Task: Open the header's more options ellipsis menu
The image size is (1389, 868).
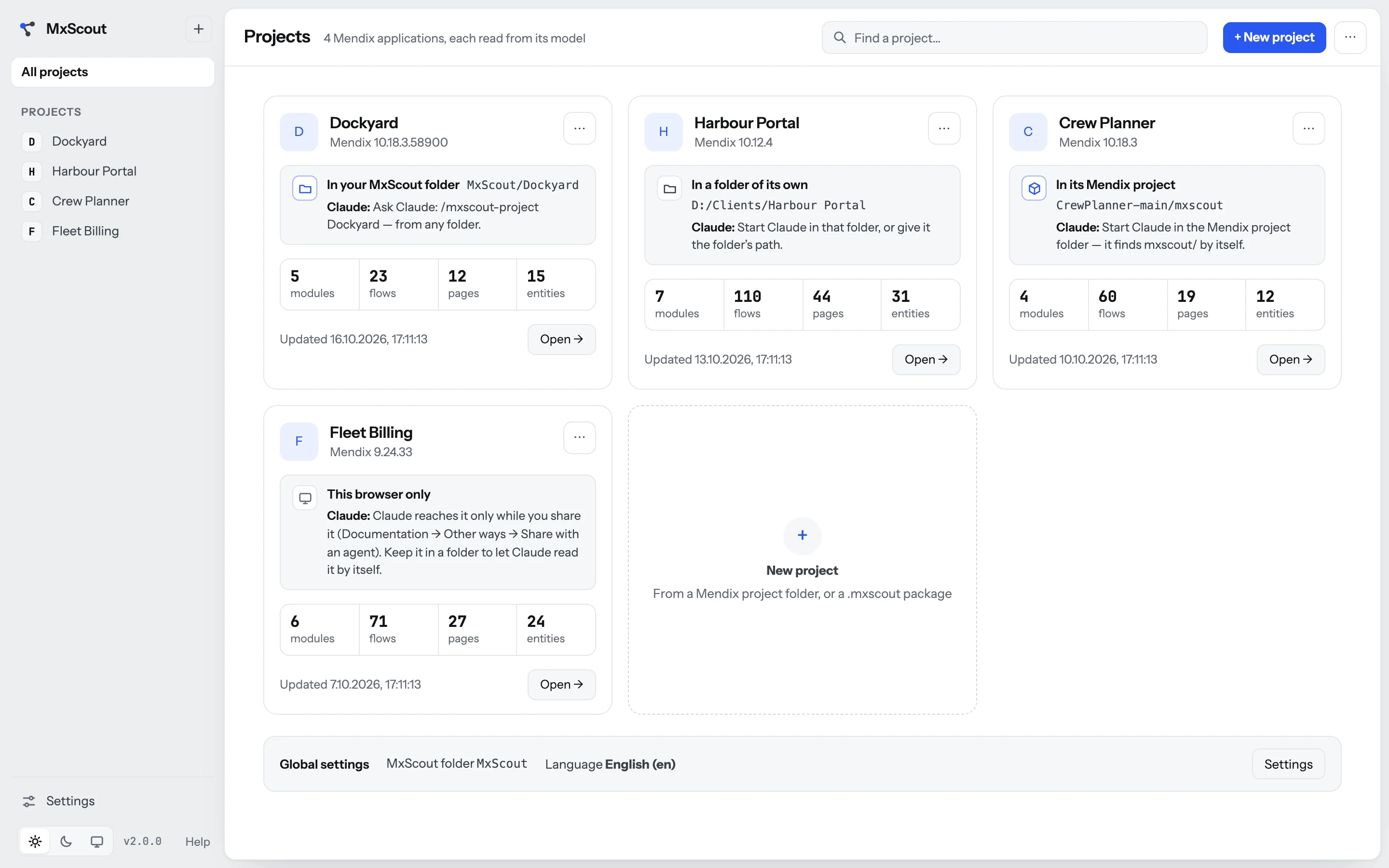Action: click(x=1350, y=37)
